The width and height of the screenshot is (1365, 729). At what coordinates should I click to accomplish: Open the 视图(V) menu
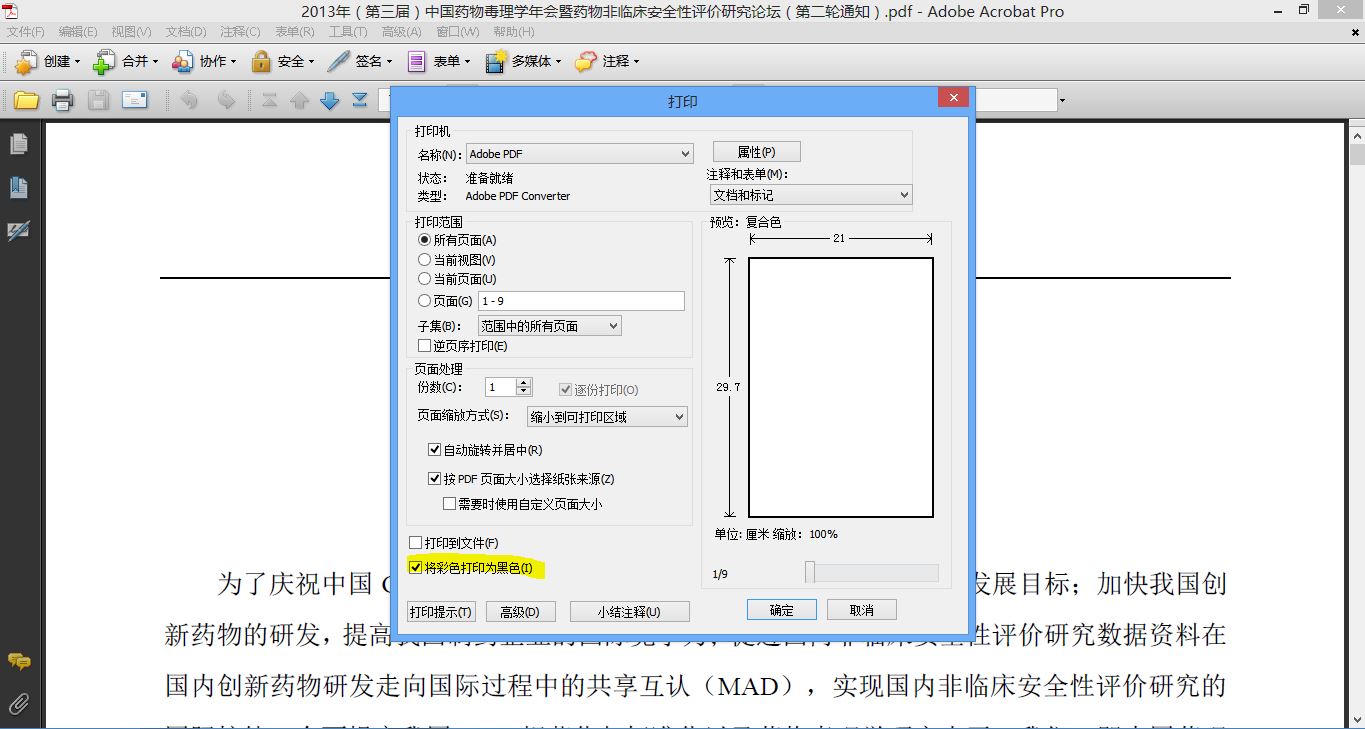click(132, 32)
